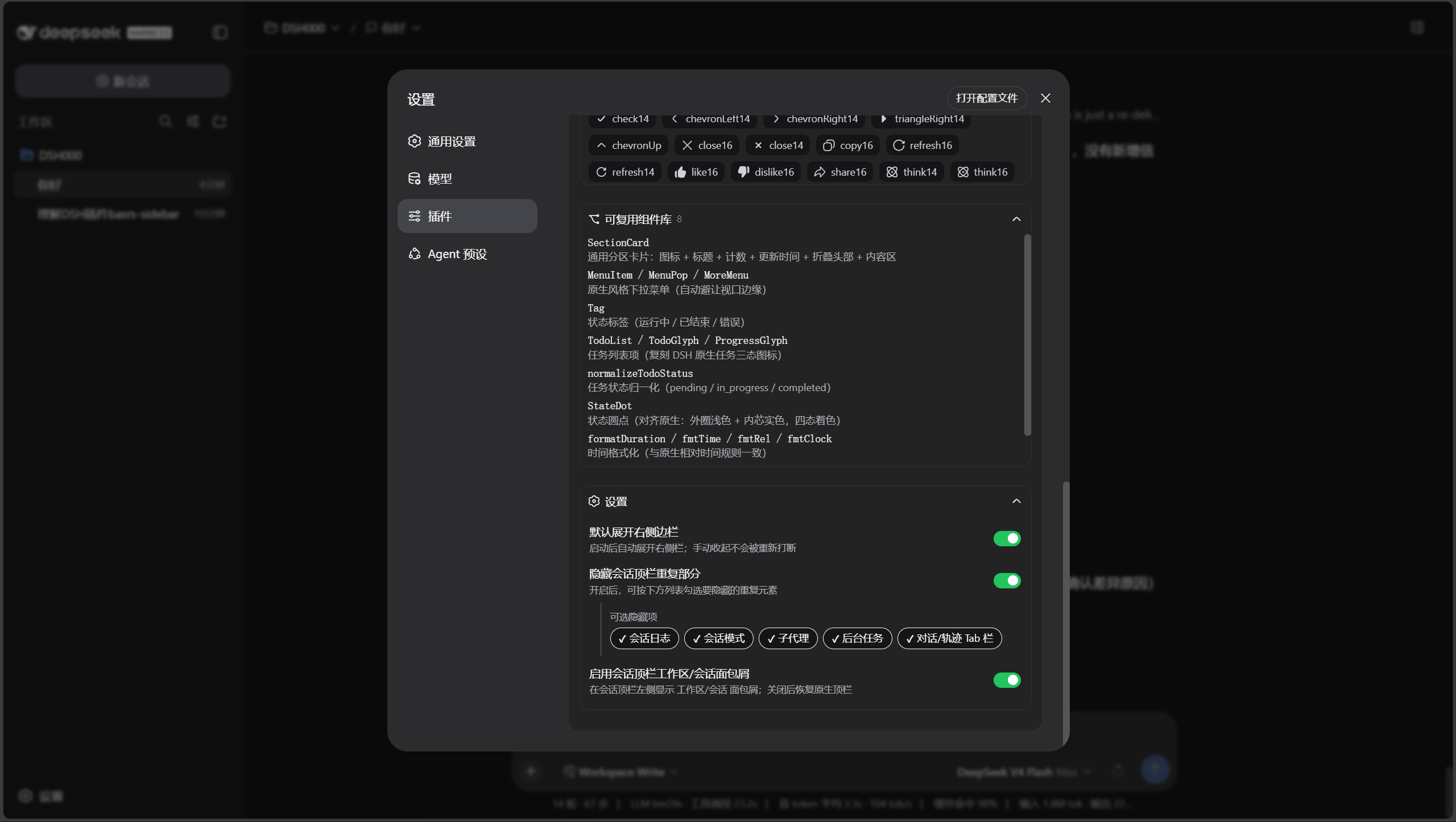
Task: Click the triangleRight14 icon chip
Action: pos(921,119)
